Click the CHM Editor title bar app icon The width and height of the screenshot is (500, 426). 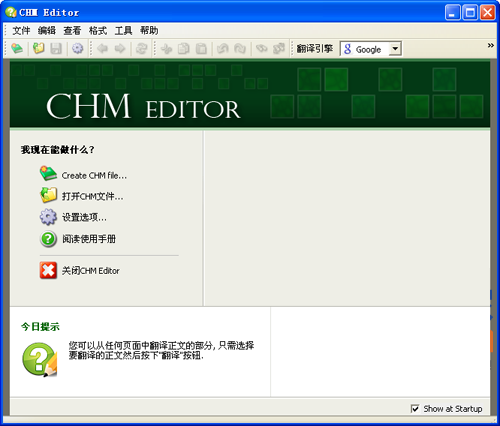pos(11,12)
